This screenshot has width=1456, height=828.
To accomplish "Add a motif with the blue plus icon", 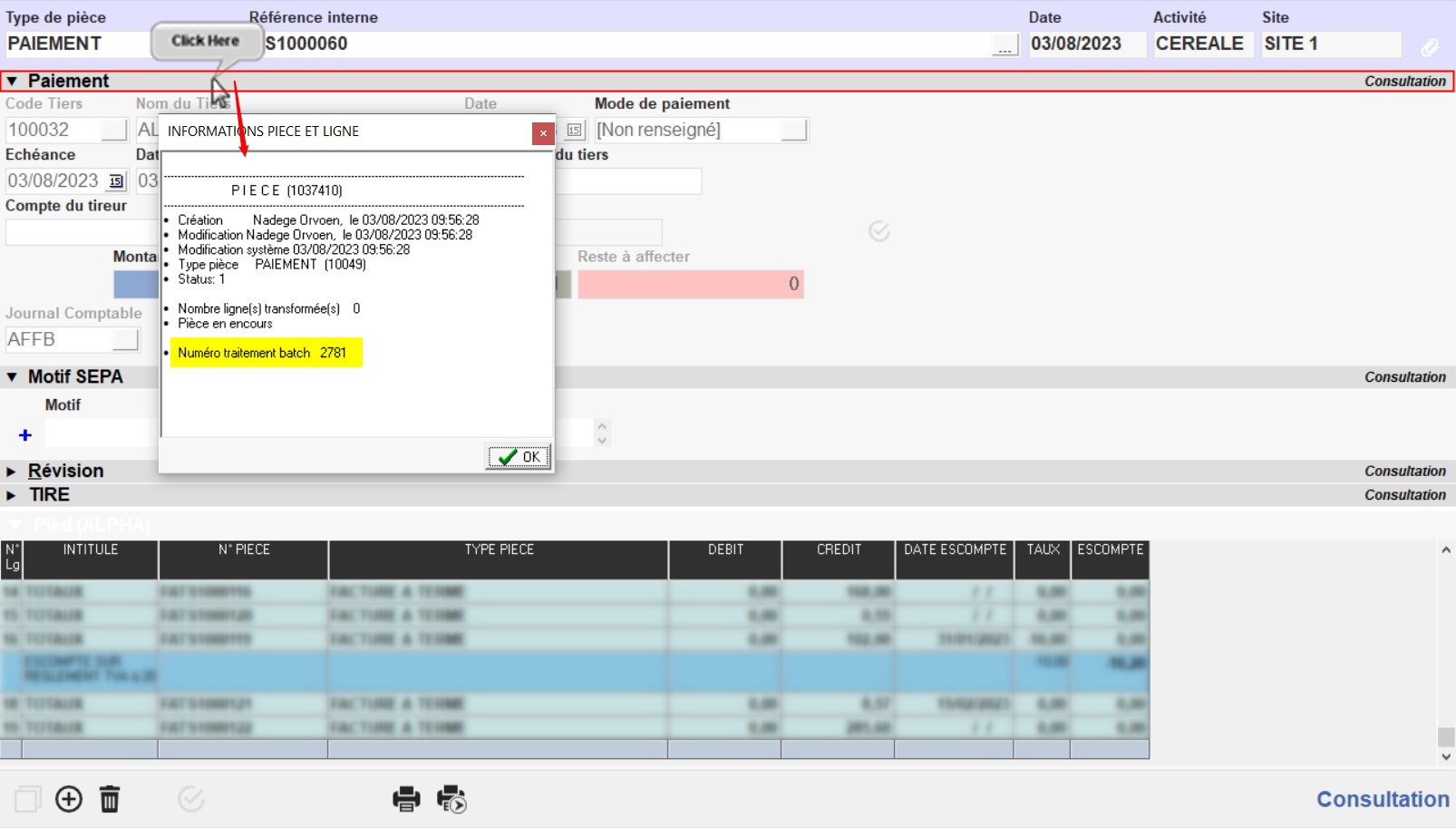I will [25, 435].
